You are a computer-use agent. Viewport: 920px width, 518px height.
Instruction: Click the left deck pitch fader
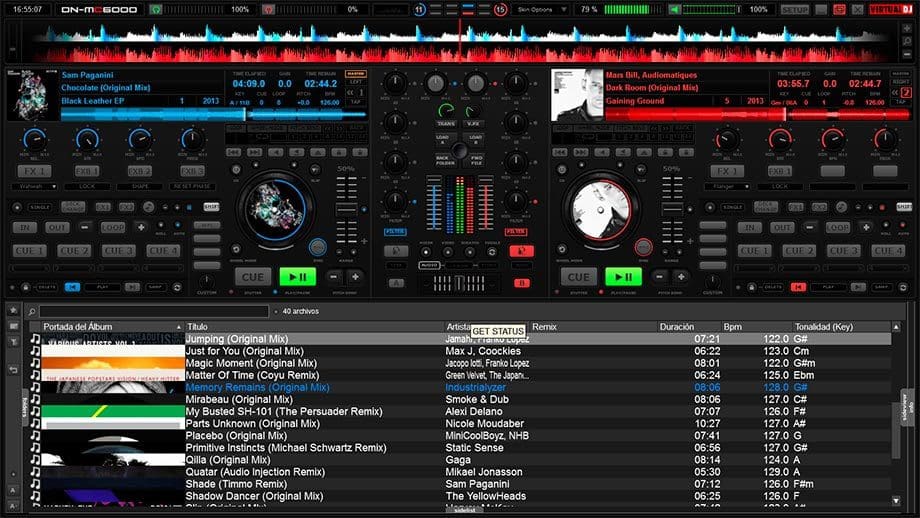pyautogui.click(x=346, y=209)
